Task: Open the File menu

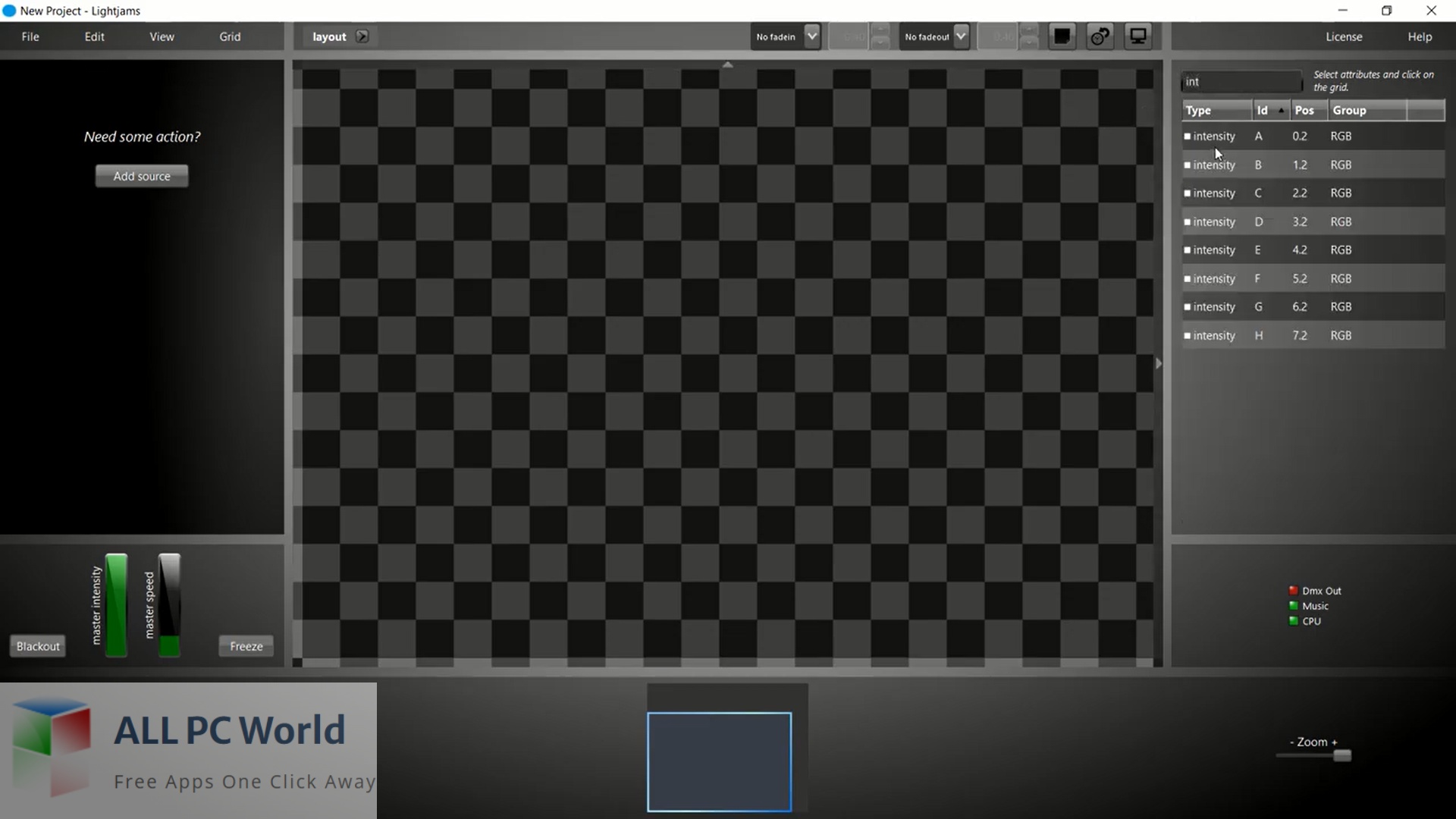Action: (x=30, y=36)
